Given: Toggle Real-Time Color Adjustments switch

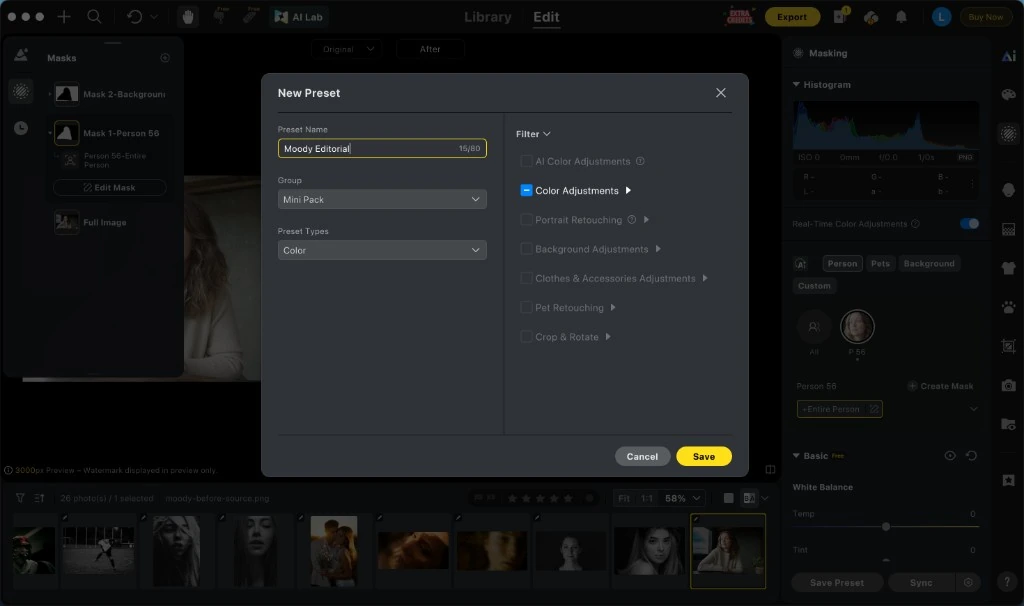Looking at the screenshot, I should [x=969, y=223].
